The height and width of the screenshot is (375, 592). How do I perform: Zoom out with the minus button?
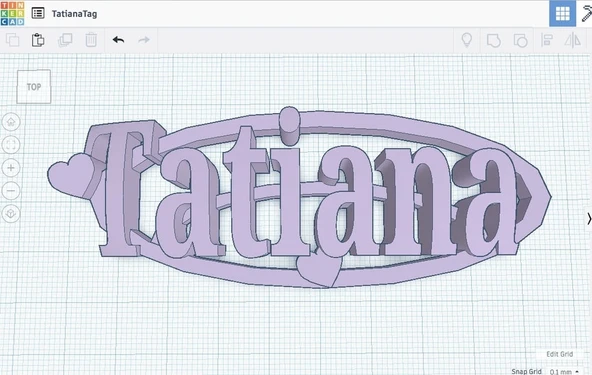tap(11, 191)
